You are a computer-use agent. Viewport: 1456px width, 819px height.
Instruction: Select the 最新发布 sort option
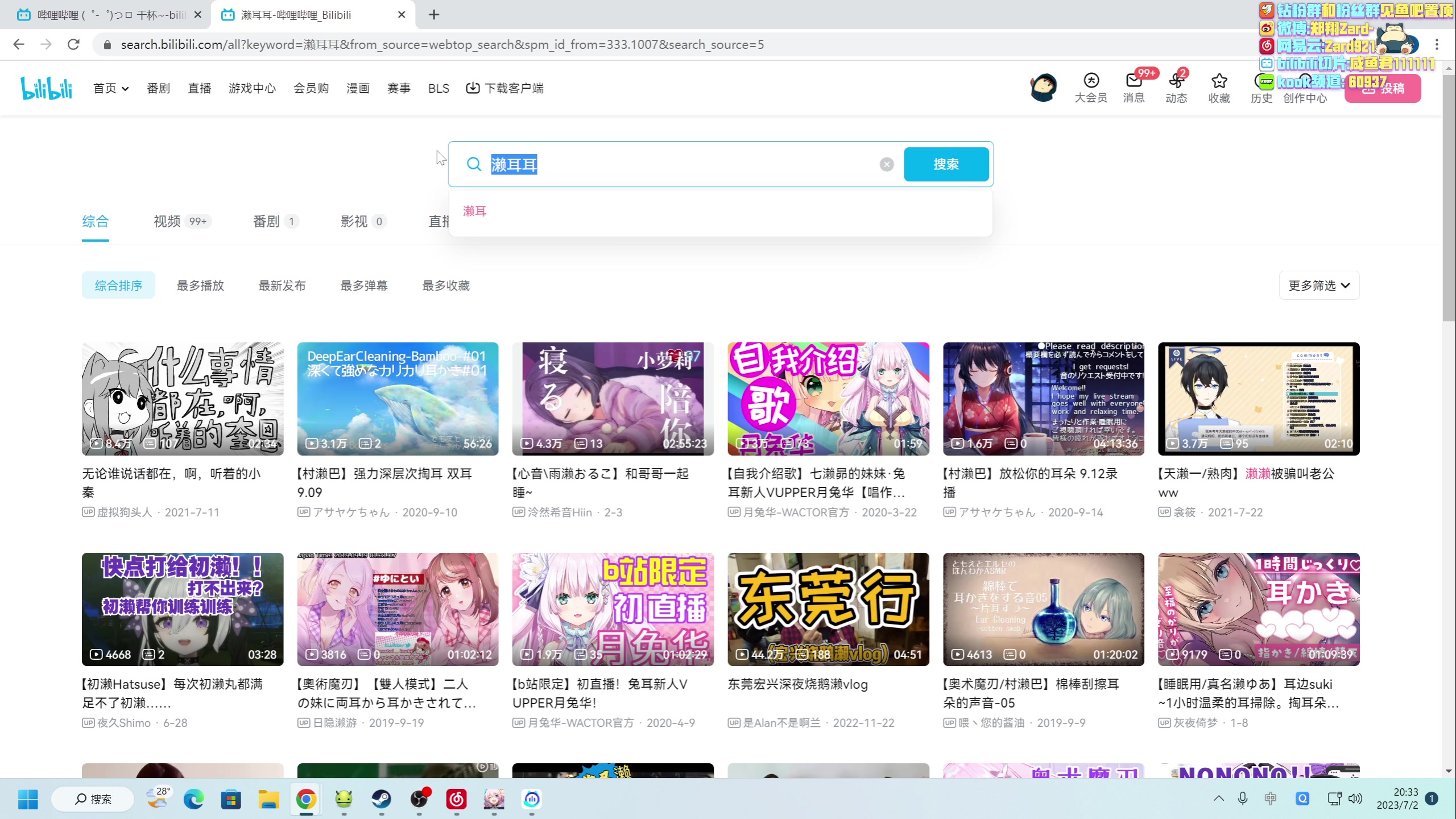coord(282,286)
